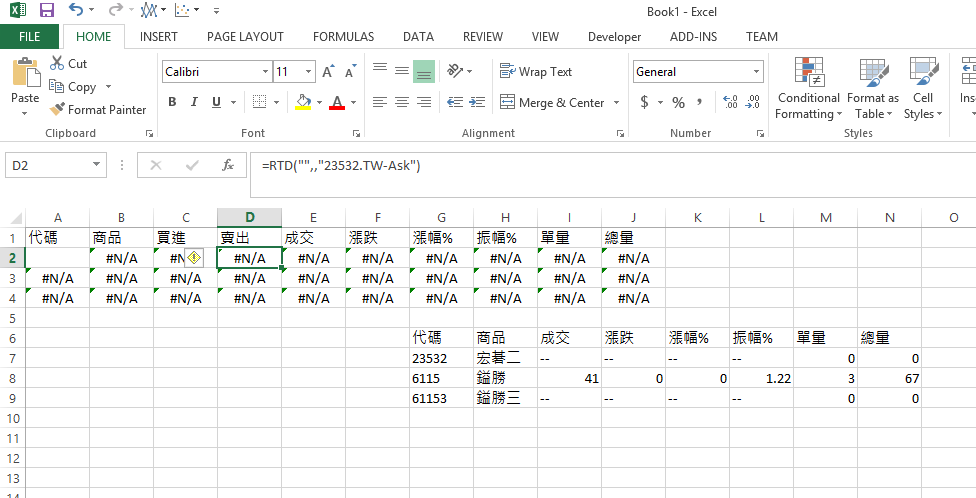Switch to the DATA tab
The height and width of the screenshot is (498, 976).
click(418, 37)
